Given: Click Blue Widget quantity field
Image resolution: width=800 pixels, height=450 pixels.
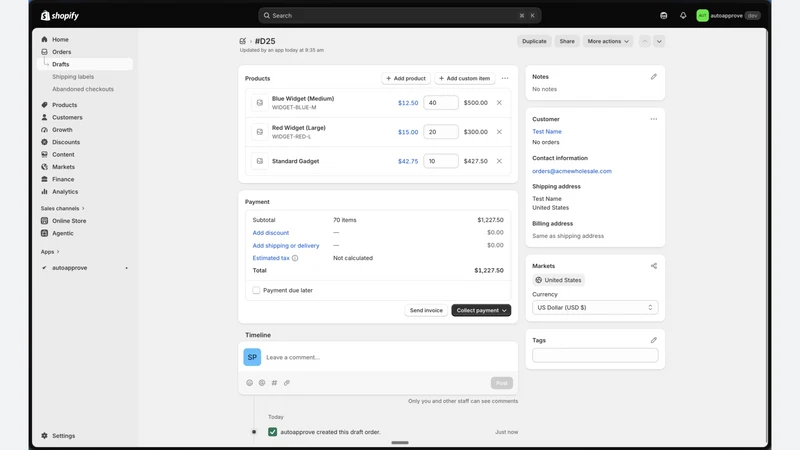Looking at the screenshot, I should pyautogui.click(x=441, y=103).
